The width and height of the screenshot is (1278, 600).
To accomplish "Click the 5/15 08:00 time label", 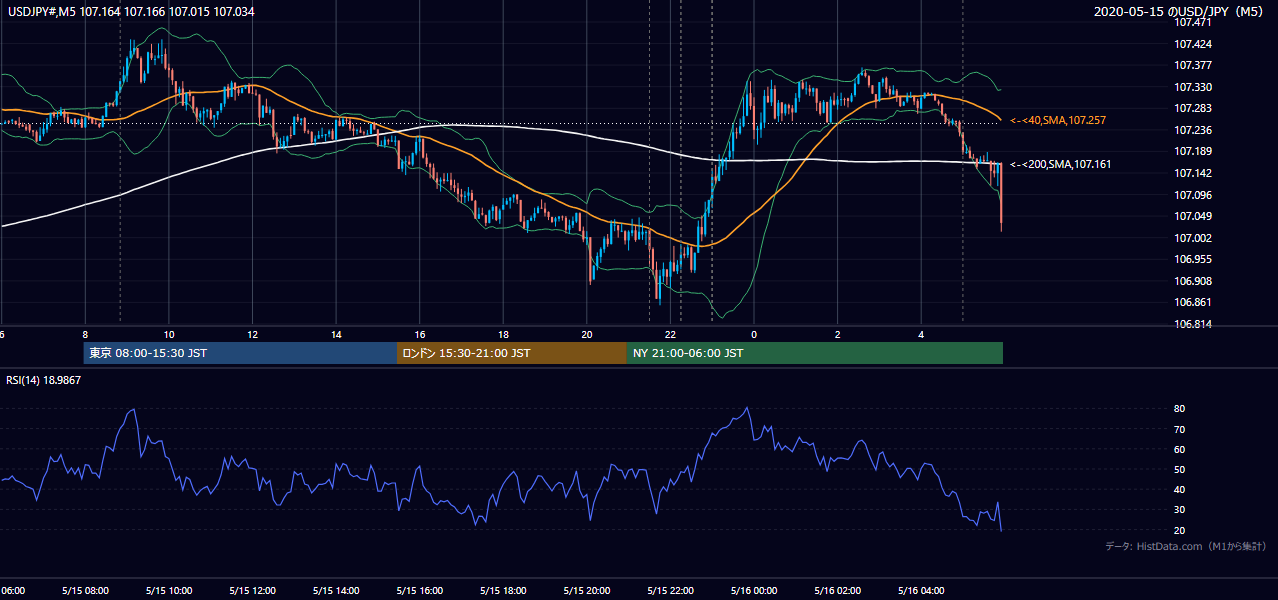I will click(x=84, y=591).
